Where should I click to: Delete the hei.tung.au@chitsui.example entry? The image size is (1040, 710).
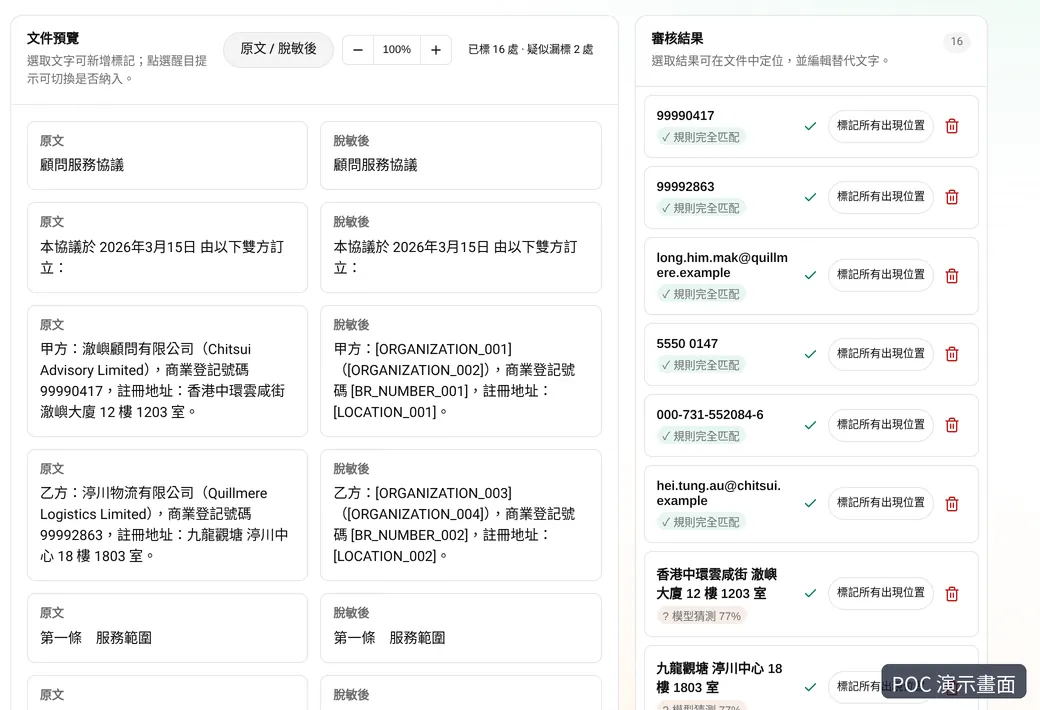point(952,504)
